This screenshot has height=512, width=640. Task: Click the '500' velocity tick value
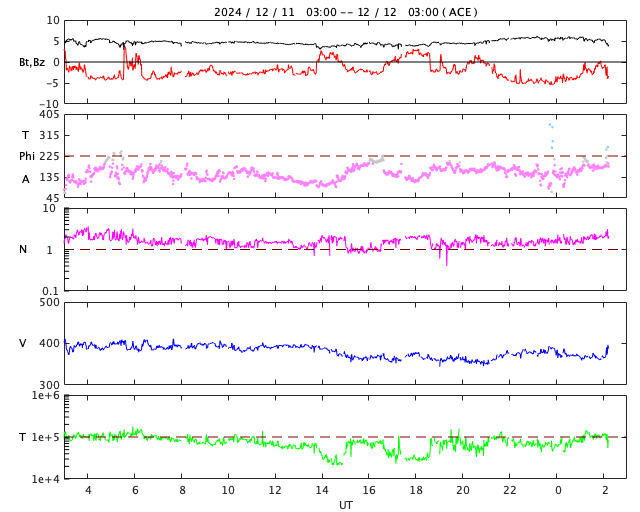49,303
